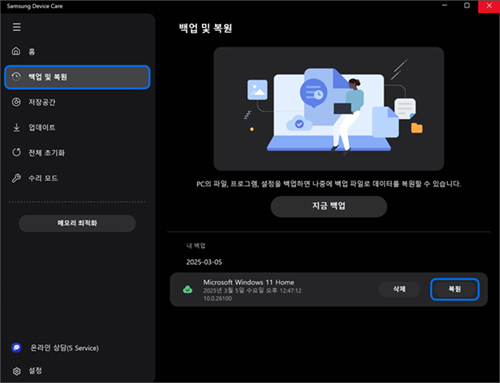
Task: Click the 메모리 최적화 button
Action: [77, 223]
